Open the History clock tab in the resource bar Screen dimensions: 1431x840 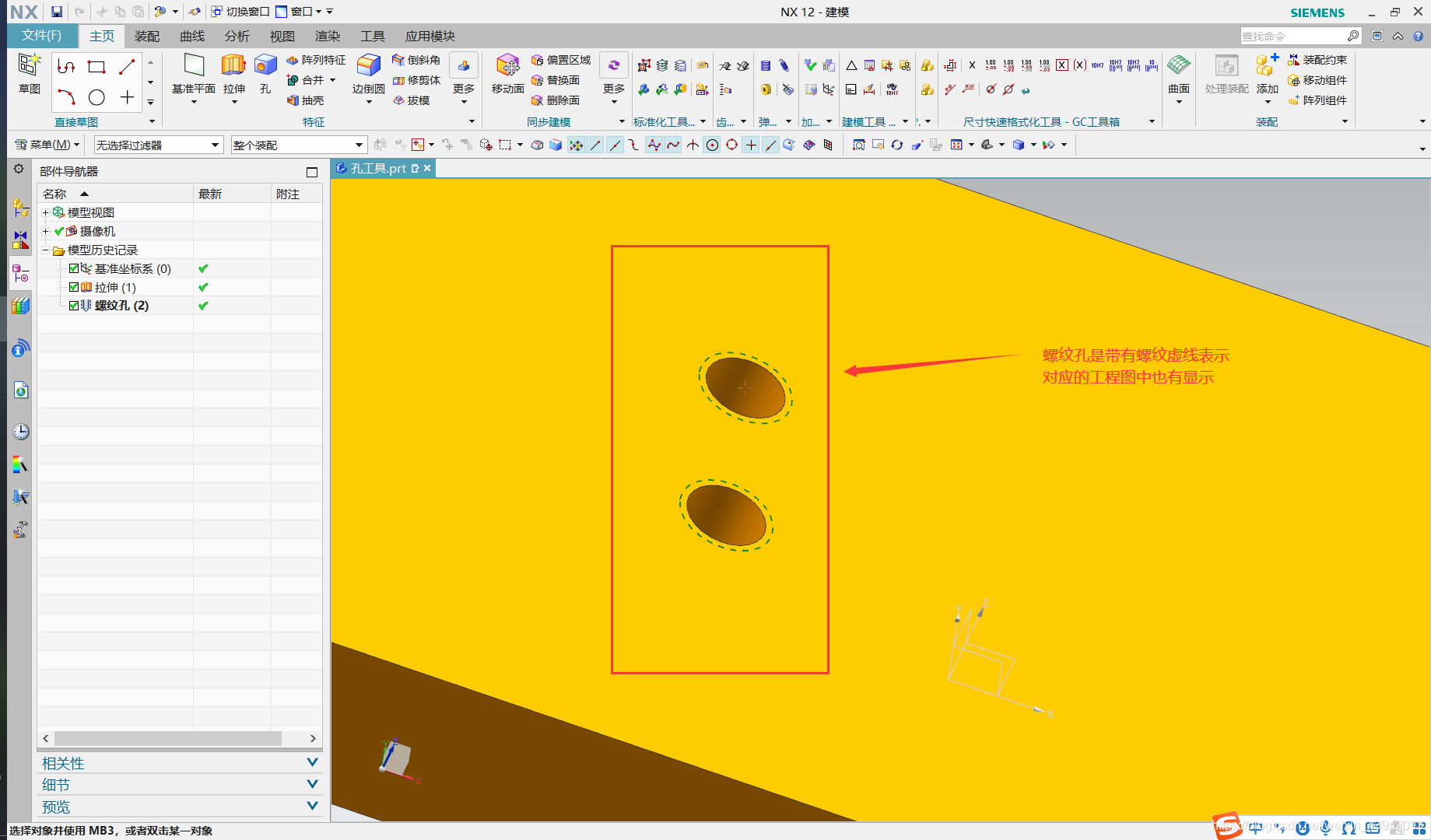pyautogui.click(x=21, y=431)
